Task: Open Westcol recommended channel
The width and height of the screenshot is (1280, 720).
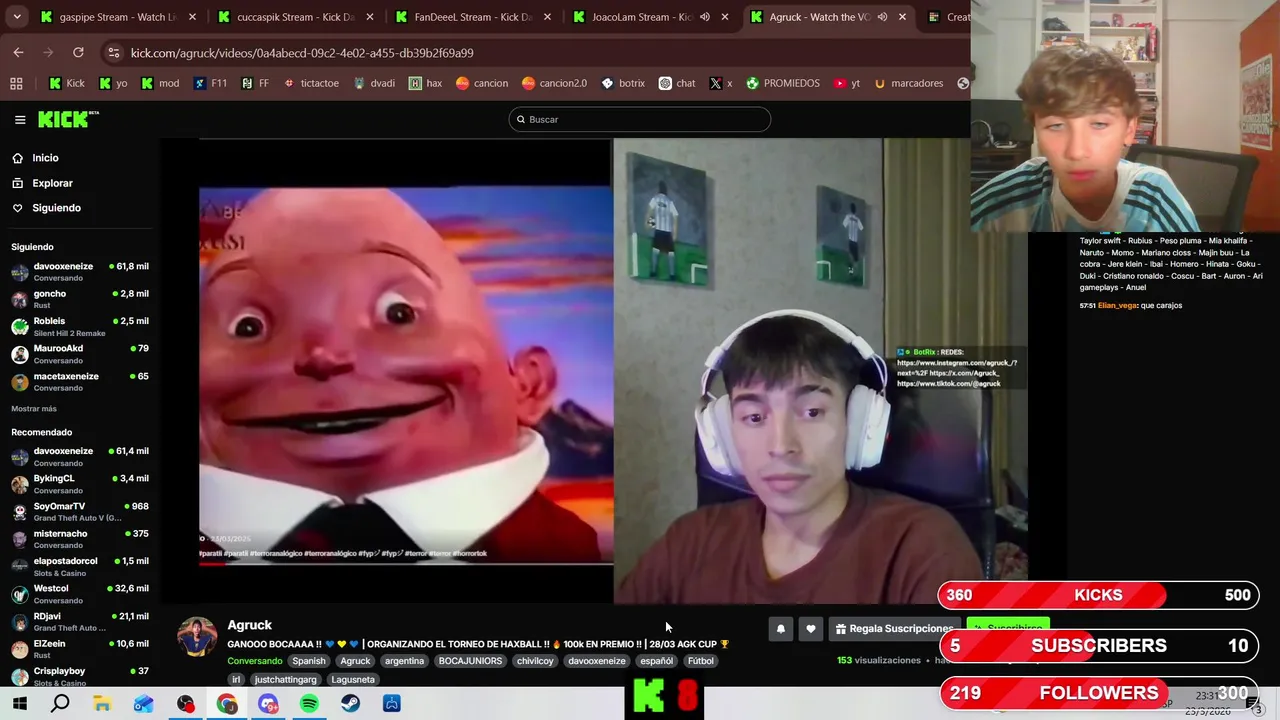Action: 80,594
